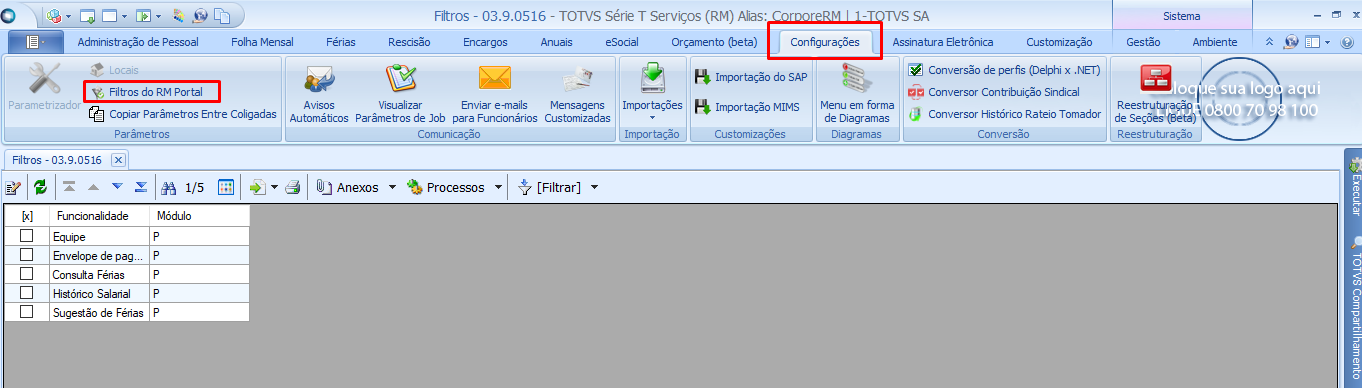Open the application menu button
This screenshot has height=388, width=1362.
tap(35, 42)
